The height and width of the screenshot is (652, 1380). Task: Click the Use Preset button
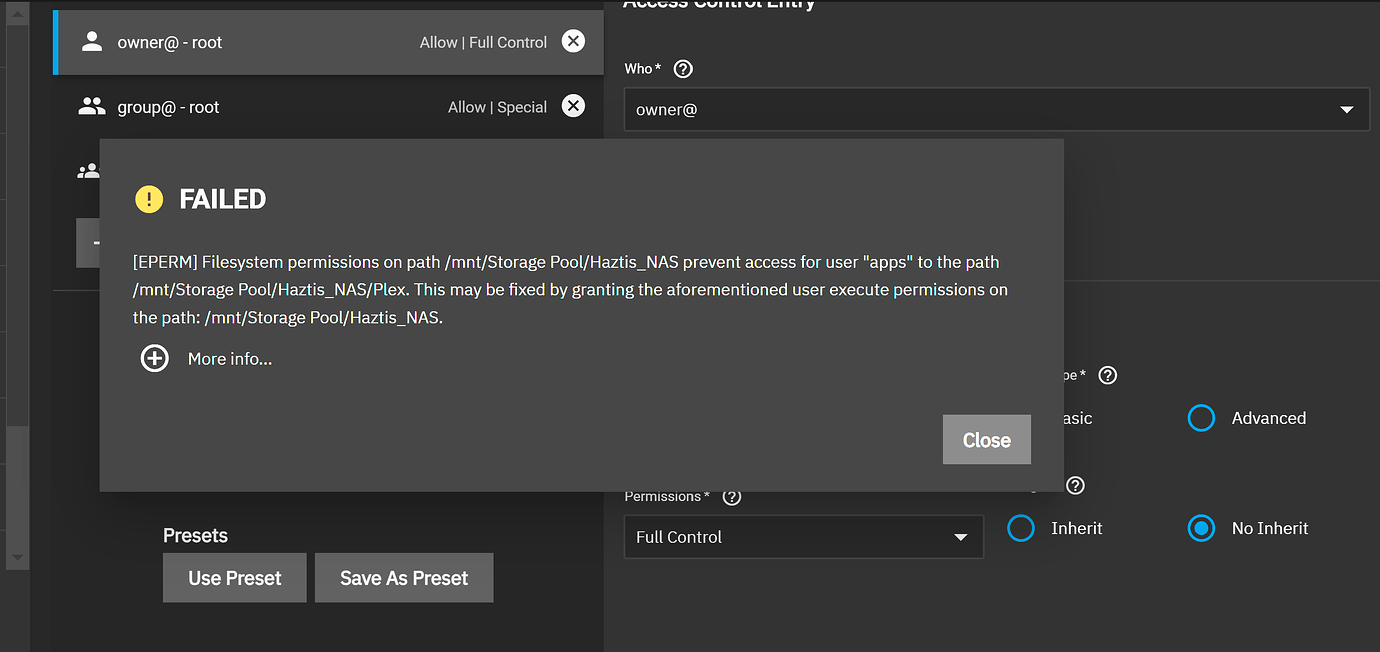(234, 577)
